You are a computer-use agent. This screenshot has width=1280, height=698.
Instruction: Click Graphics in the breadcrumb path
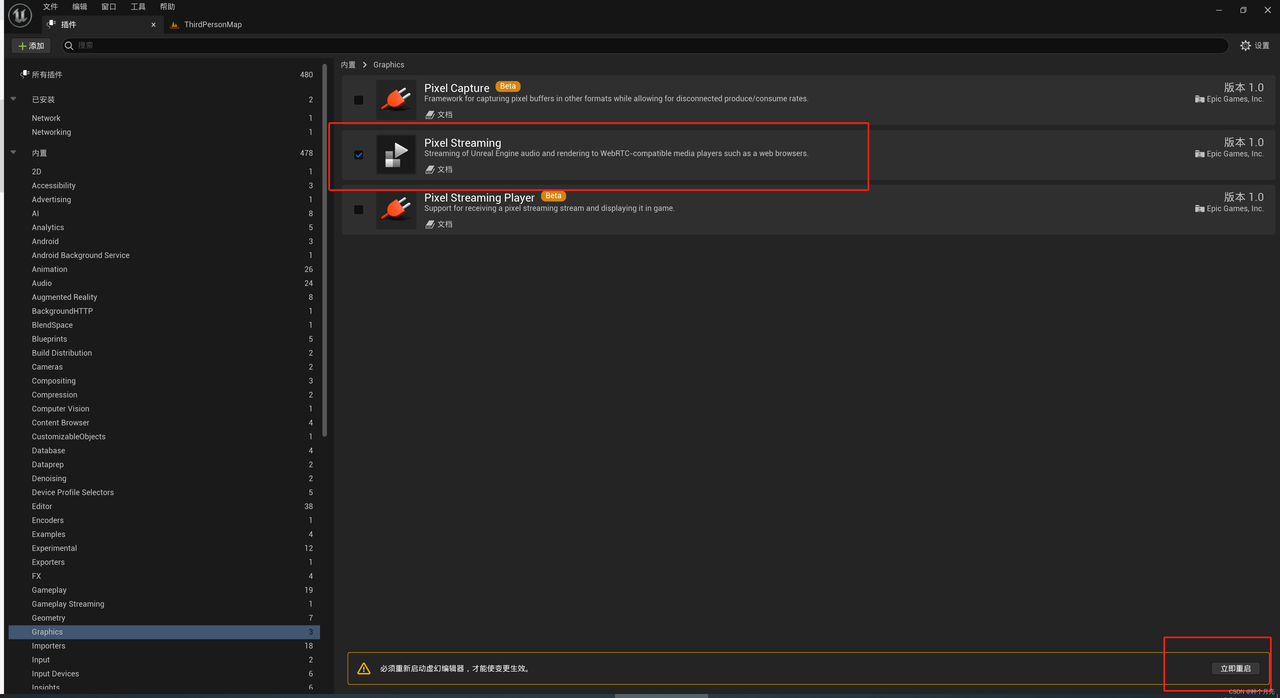pyautogui.click(x=389, y=65)
